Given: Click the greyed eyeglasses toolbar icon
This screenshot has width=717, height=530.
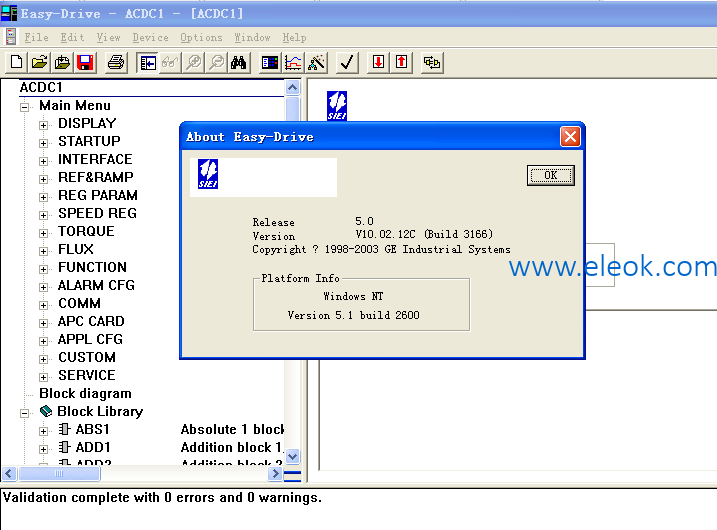Looking at the screenshot, I should [170, 62].
